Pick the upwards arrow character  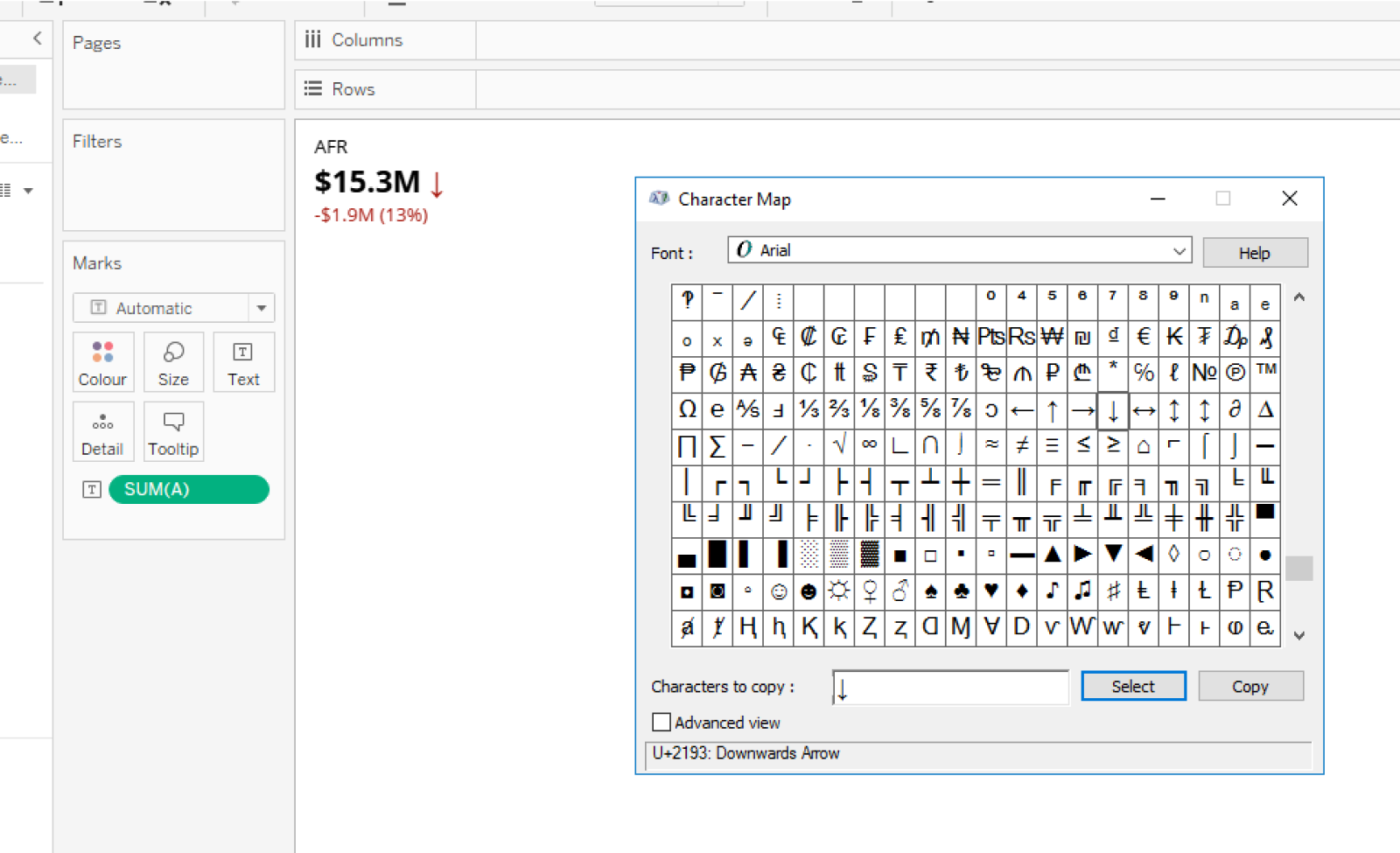(x=1052, y=409)
